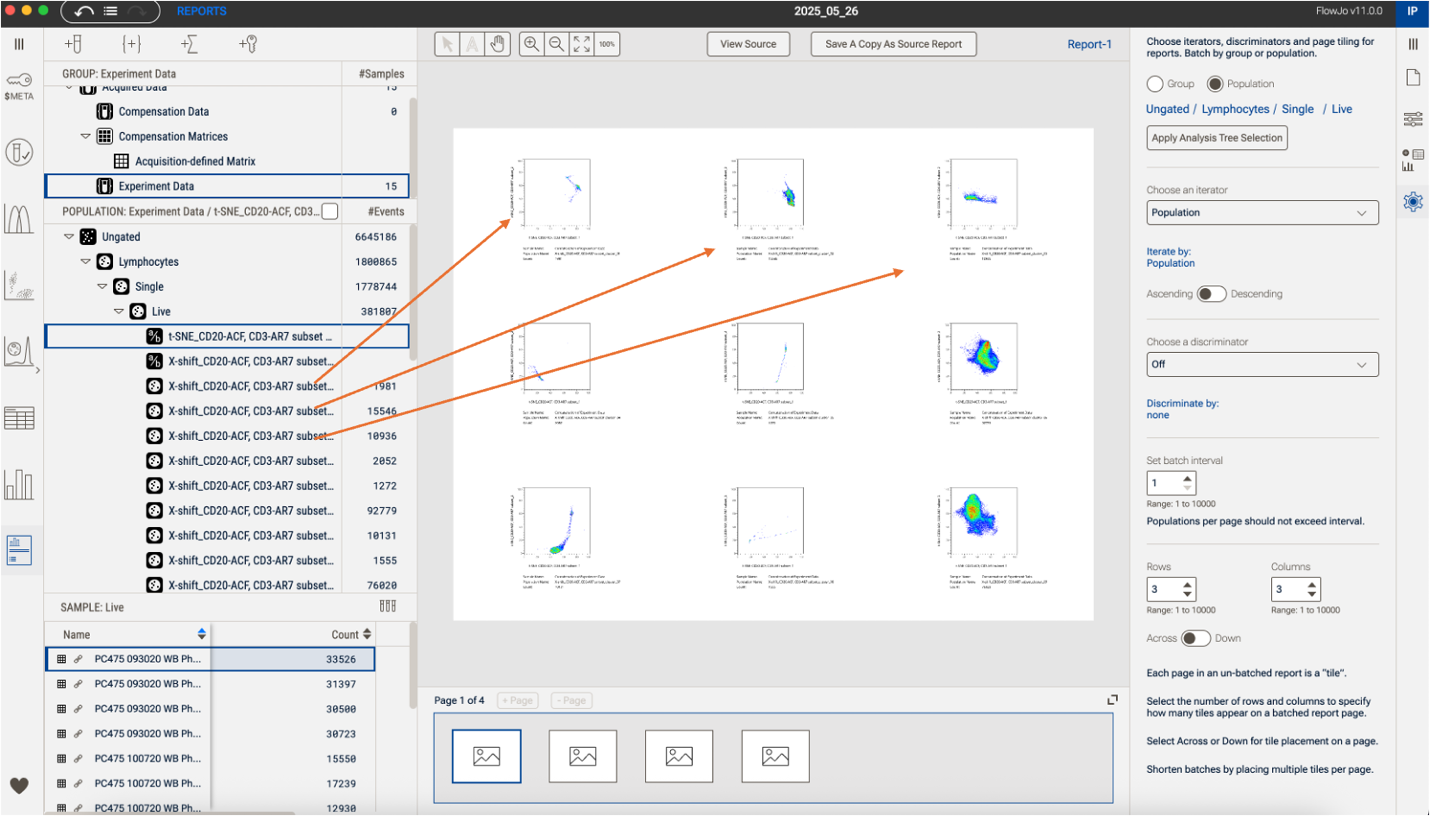Toggle the Ascending/Descending switch
The width and height of the screenshot is (1430, 816).
coord(1211,294)
